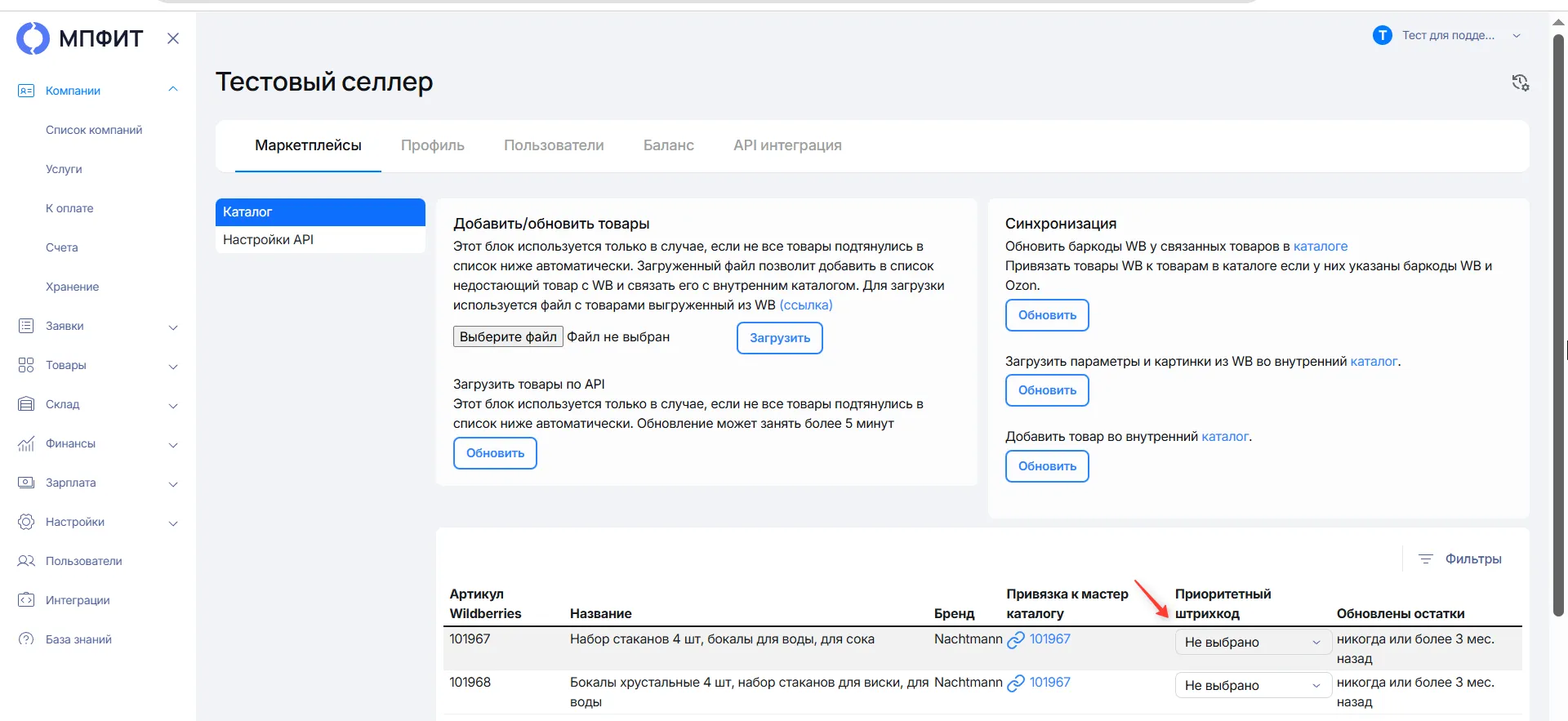Click Обновить under Загрузить товары по API
This screenshot has width=1568, height=721.
495,453
